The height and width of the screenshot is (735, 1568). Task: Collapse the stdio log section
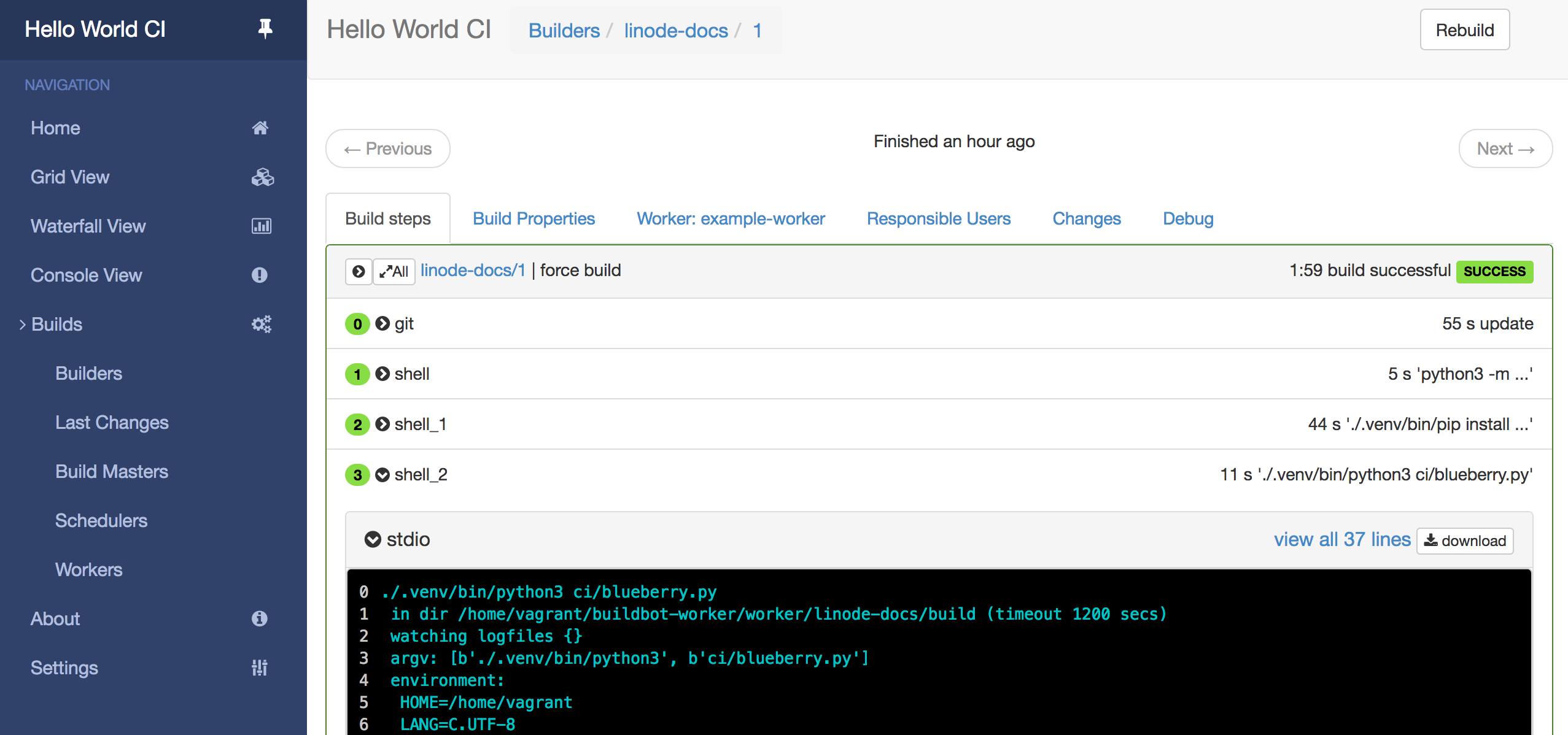[x=373, y=539]
